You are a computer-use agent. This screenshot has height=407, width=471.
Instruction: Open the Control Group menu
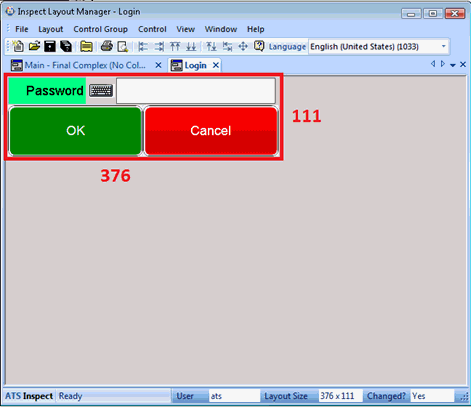(x=100, y=29)
